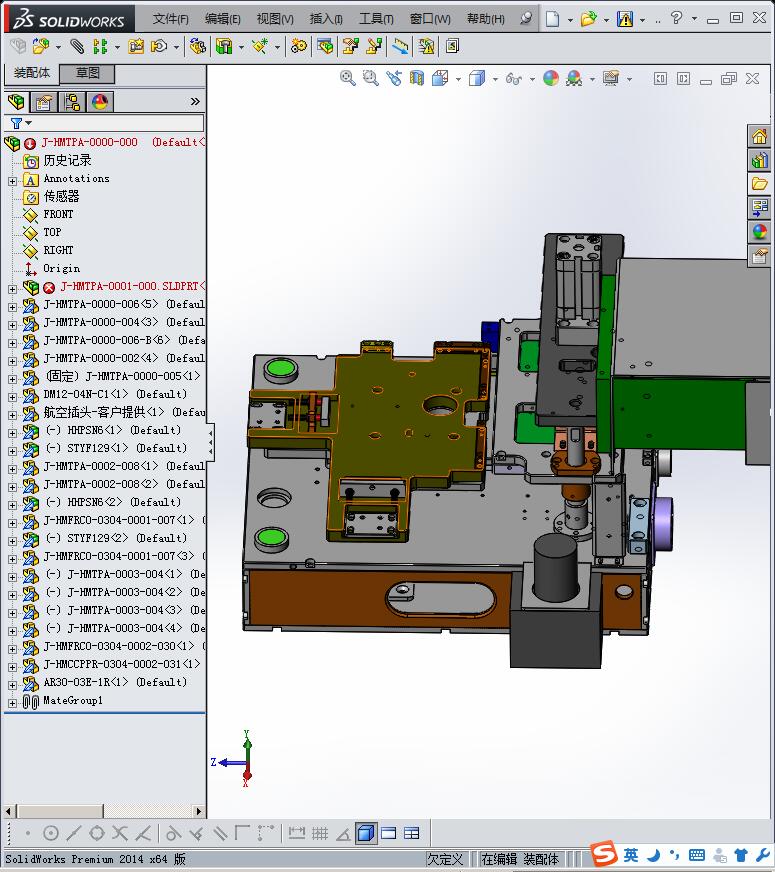Open the 工具(T) menu
Screen dimensions: 775x872
click(376, 19)
